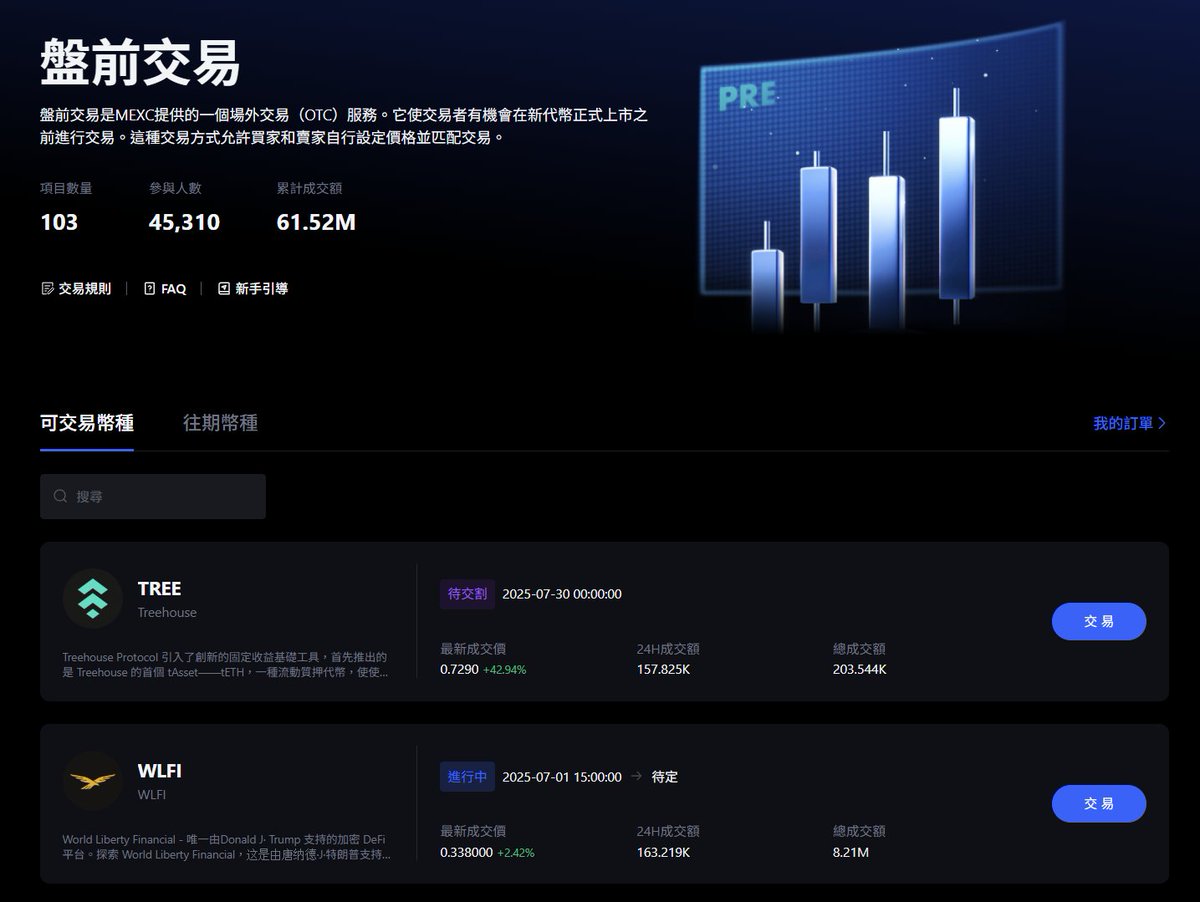Click the Treehouse subtitle under TREE
The image size is (1200, 902).
coord(167,613)
